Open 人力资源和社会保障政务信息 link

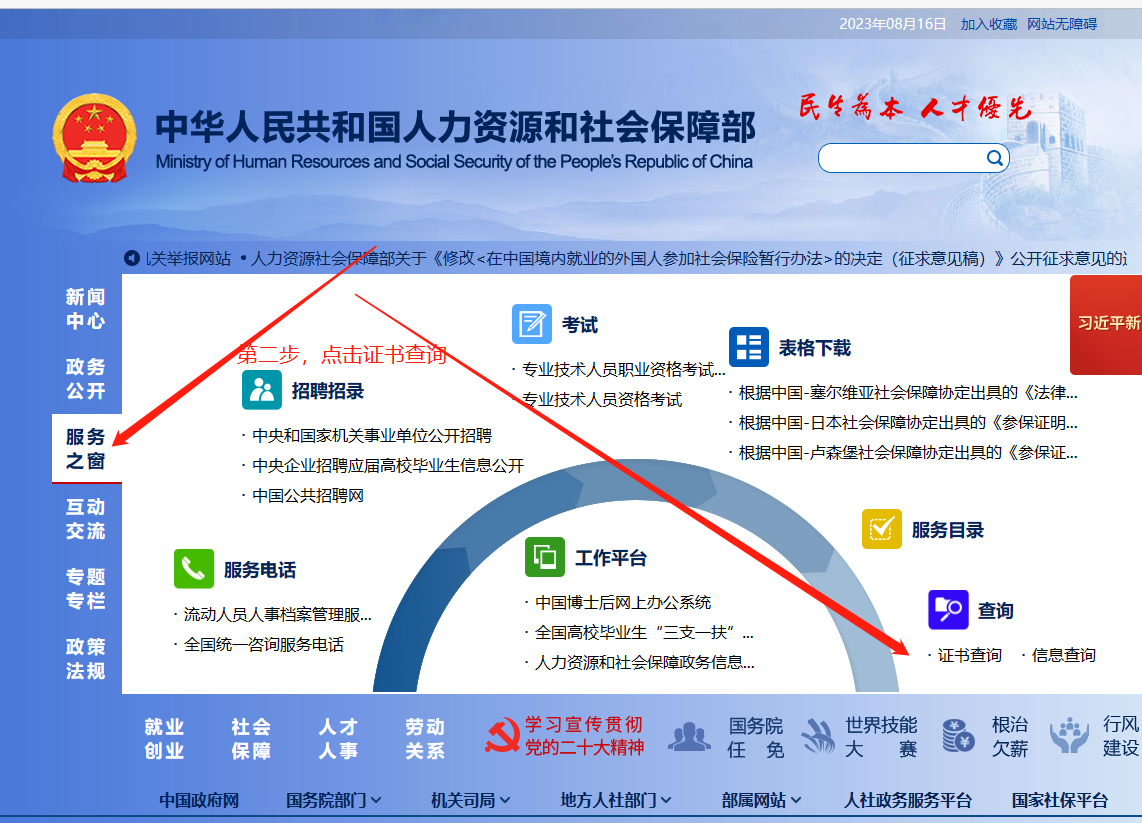pyautogui.click(x=645, y=662)
